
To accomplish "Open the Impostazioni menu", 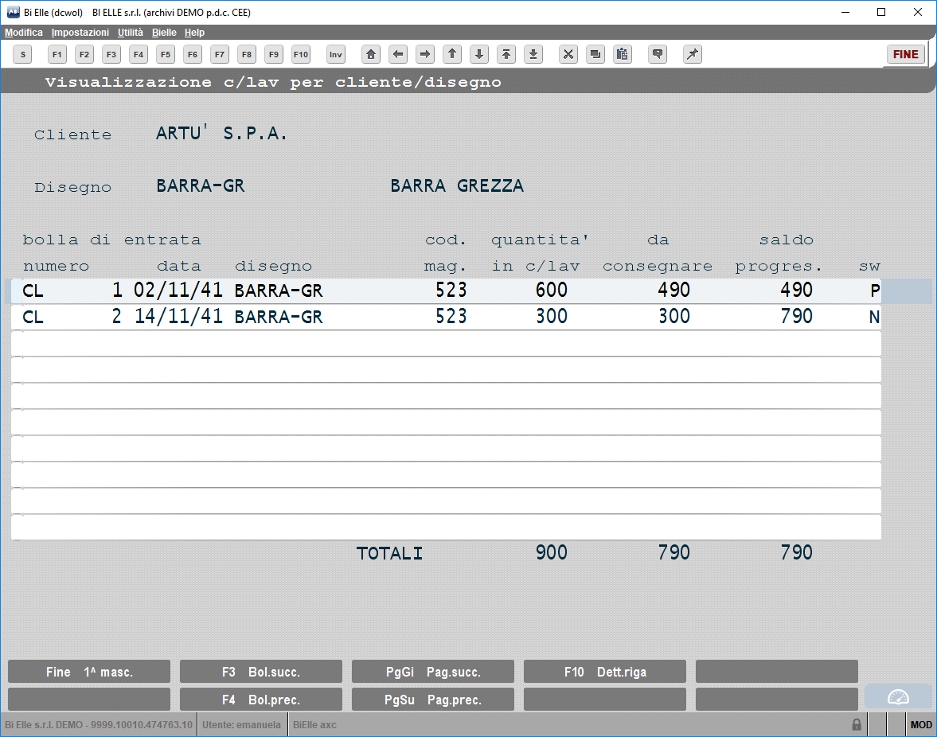I will (80, 32).
